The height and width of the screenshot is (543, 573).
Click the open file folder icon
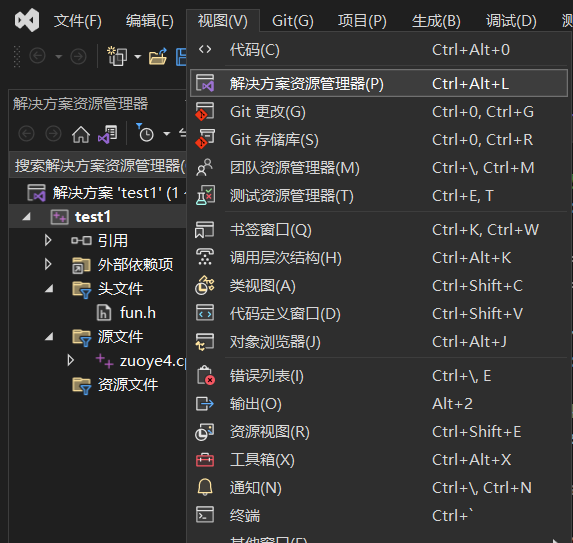pos(158,57)
